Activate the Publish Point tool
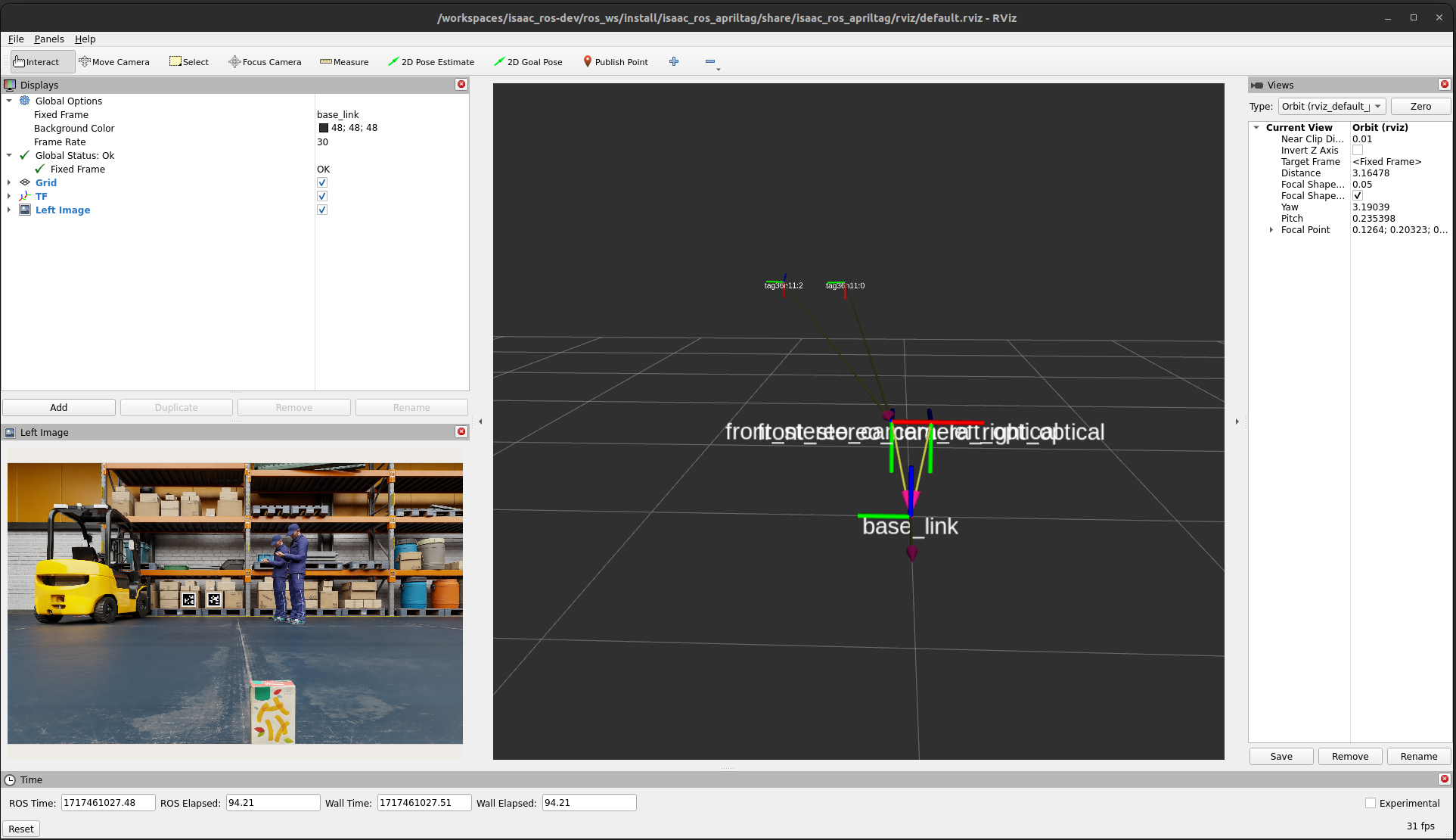Viewport: 1456px width, 840px height. [616, 61]
